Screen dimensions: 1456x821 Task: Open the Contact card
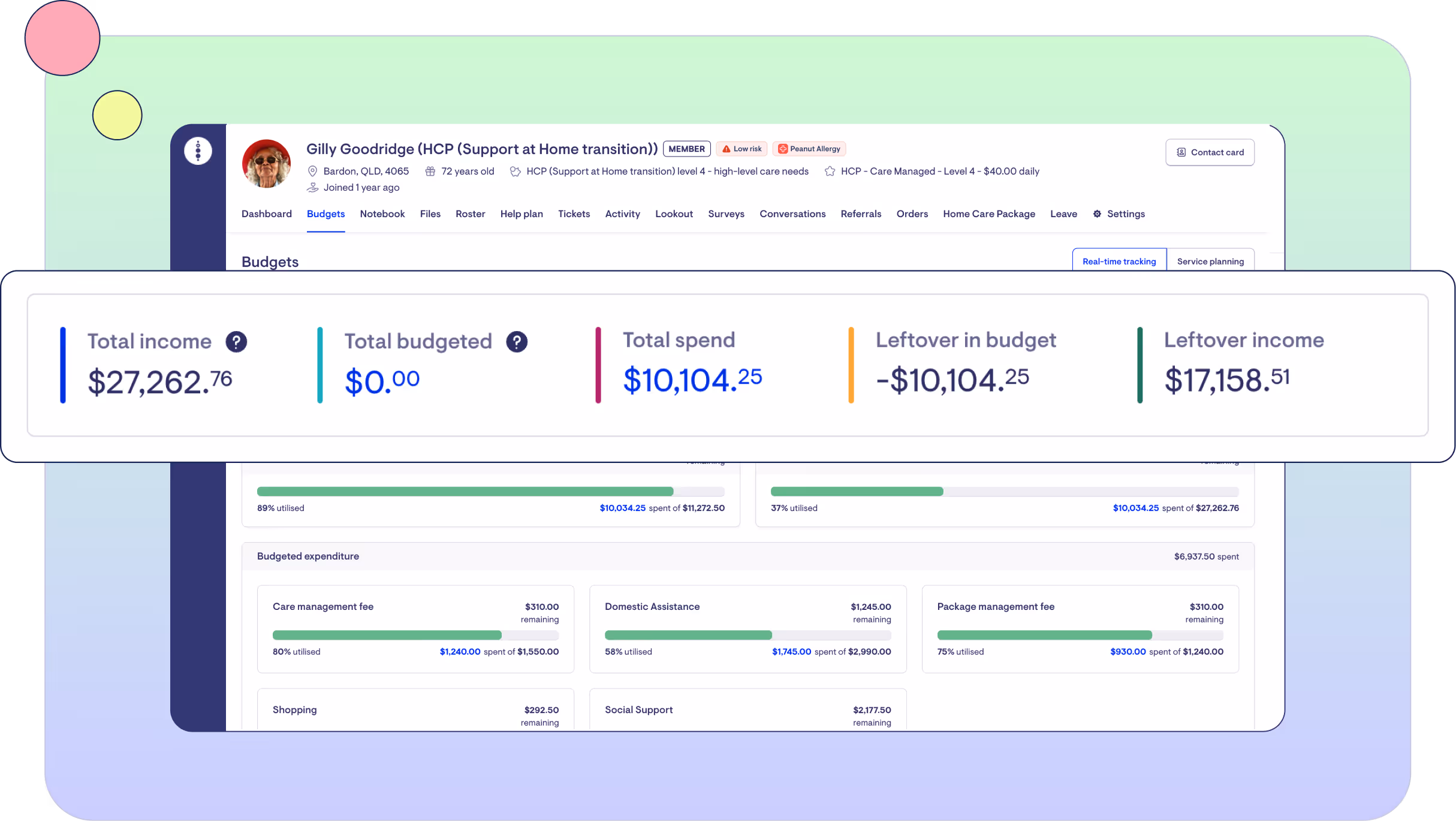click(1210, 152)
